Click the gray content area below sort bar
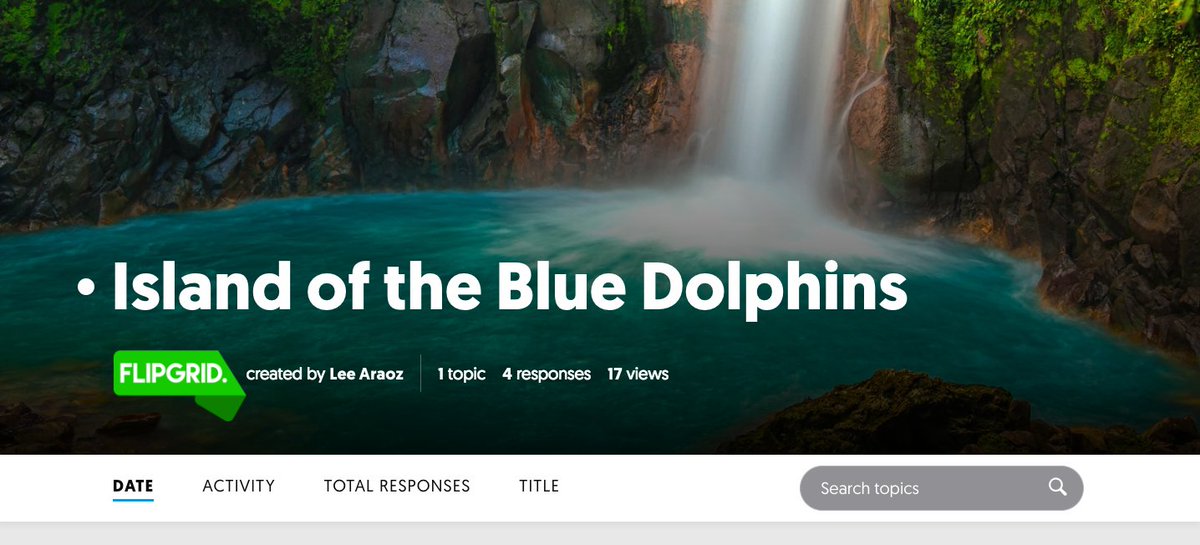Viewport: 1200px width, 545px height. tap(600, 534)
